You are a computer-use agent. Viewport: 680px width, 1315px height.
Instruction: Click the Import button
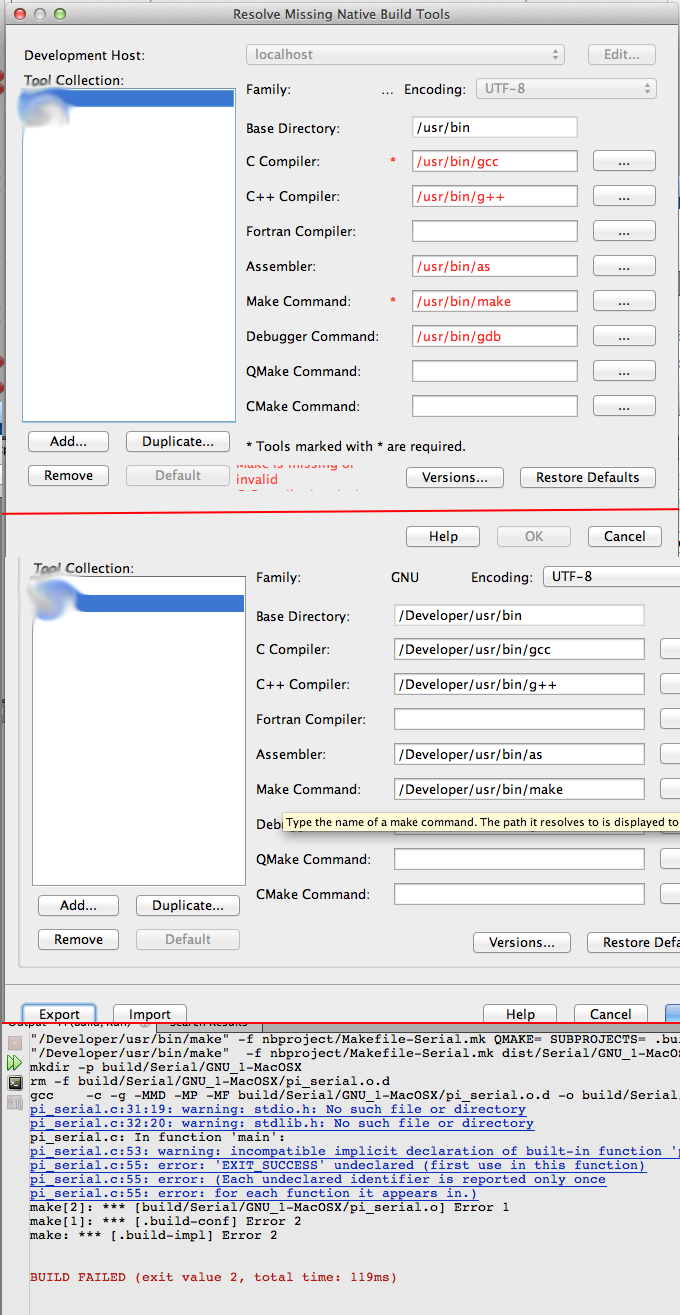pos(149,1014)
